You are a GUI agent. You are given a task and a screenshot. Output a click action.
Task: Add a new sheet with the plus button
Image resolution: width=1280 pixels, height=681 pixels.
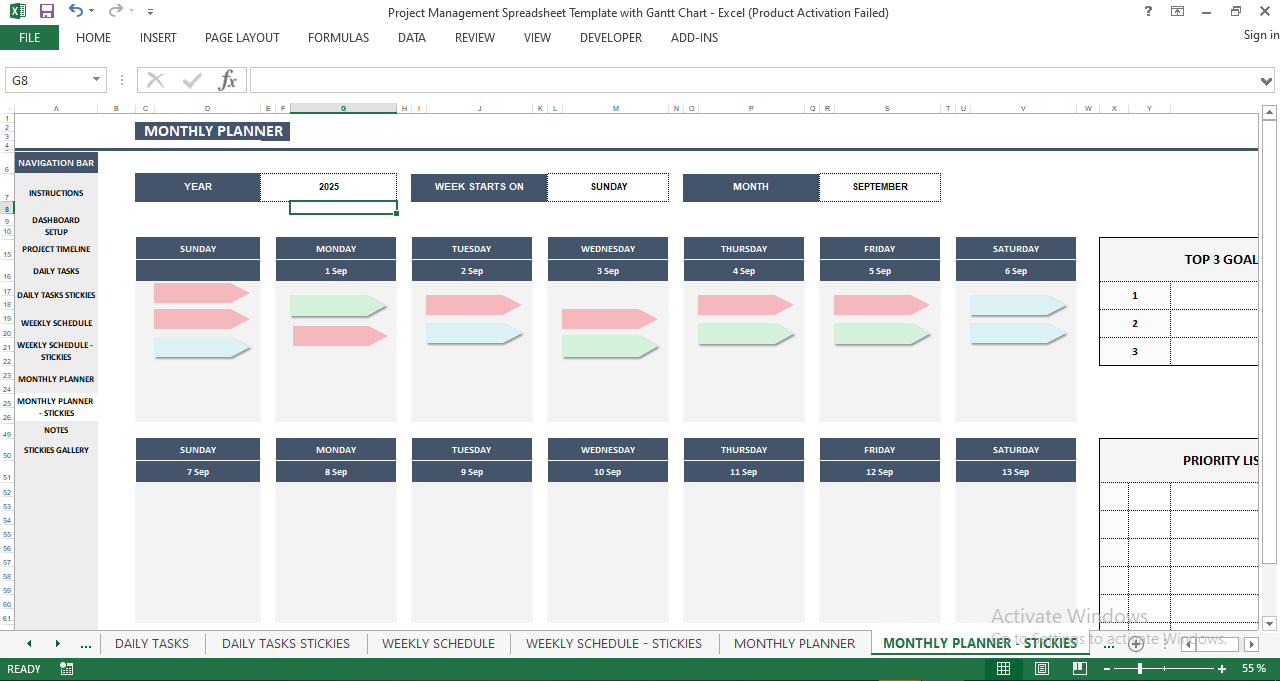pyautogui.click(x=1135, y=644)
